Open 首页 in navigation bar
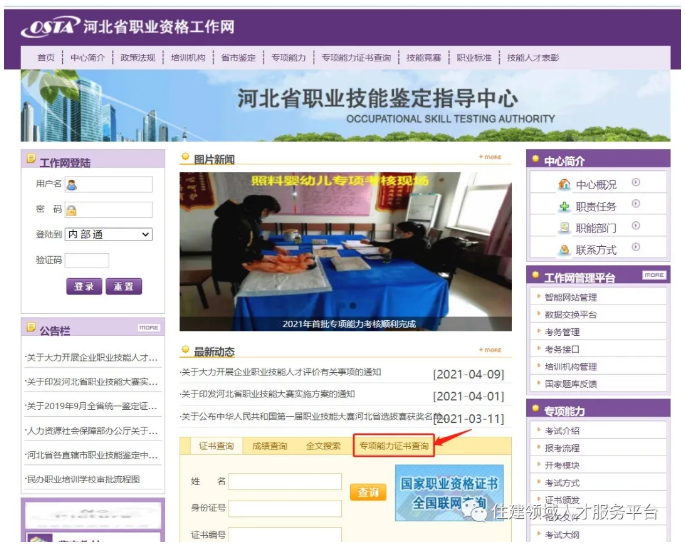 coord(46,58)
